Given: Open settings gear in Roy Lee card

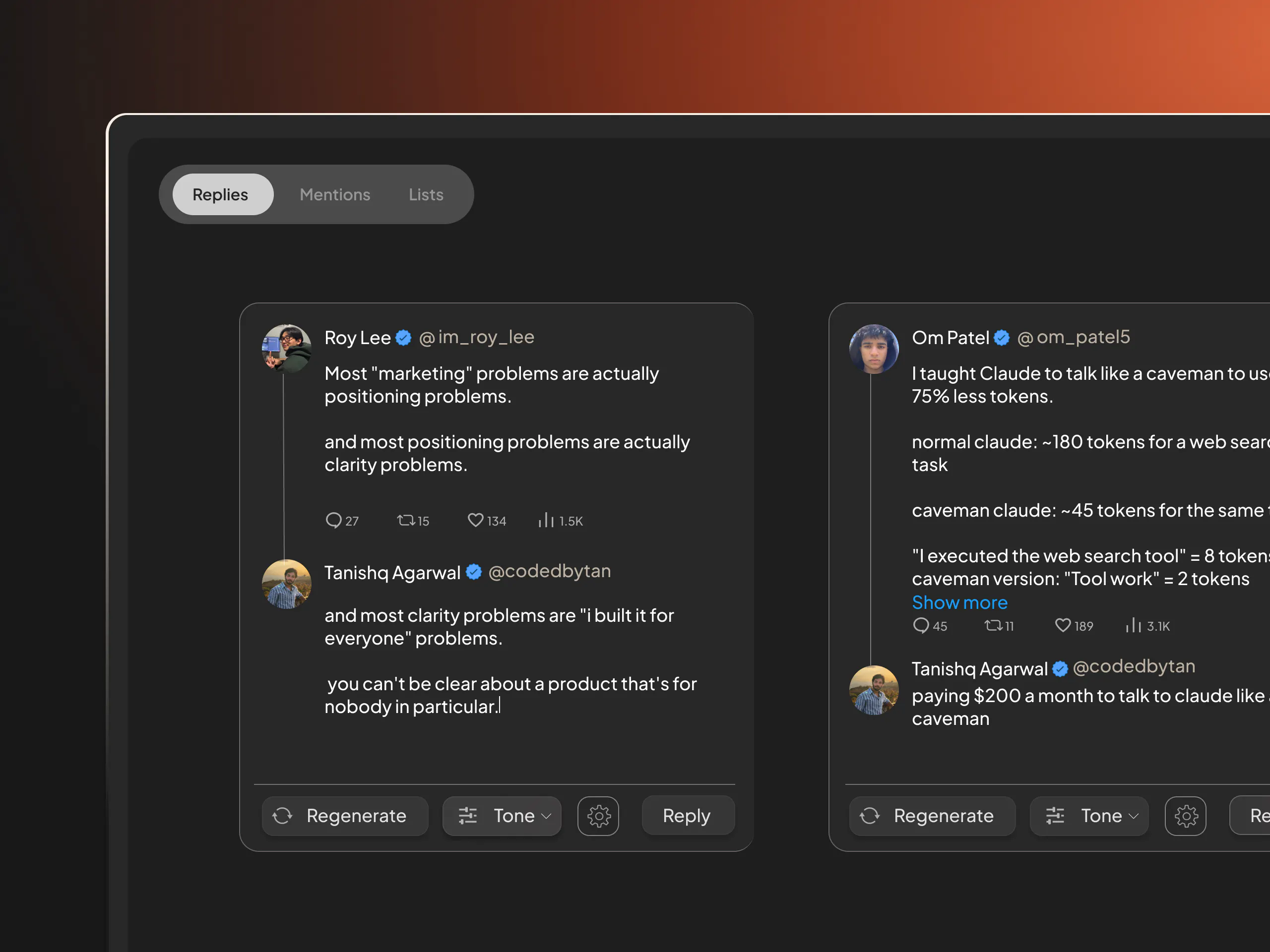Looking at the screenshot, I should (598, 816).
